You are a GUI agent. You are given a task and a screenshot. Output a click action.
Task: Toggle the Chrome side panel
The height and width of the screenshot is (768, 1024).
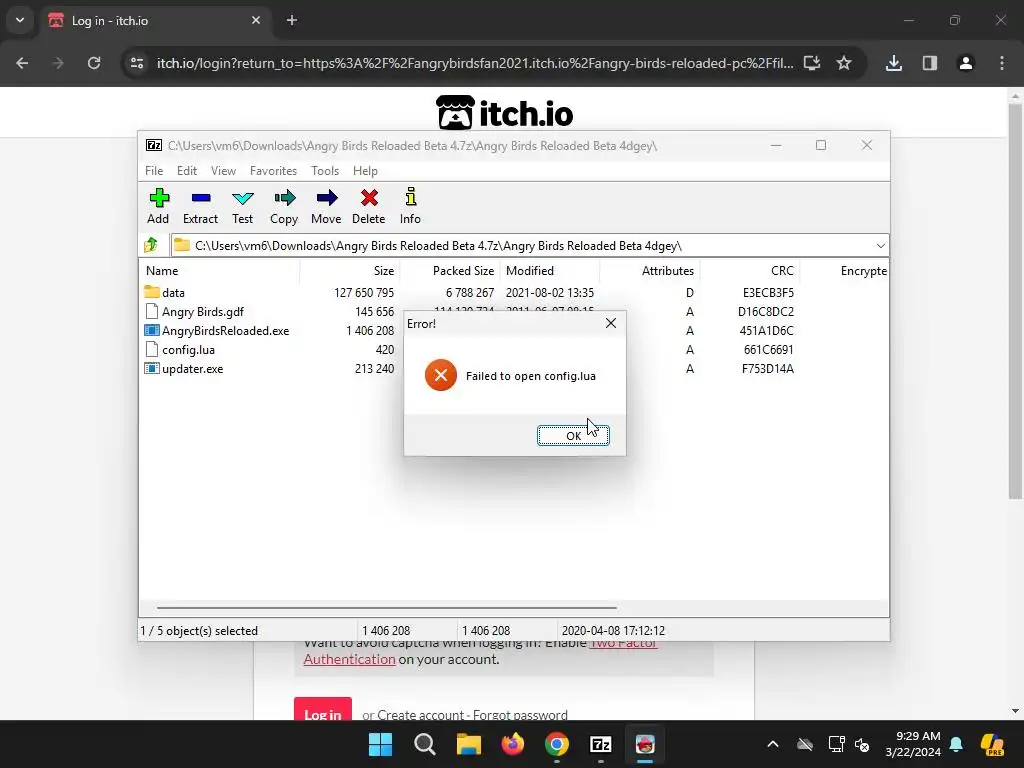tap(930, 63)
